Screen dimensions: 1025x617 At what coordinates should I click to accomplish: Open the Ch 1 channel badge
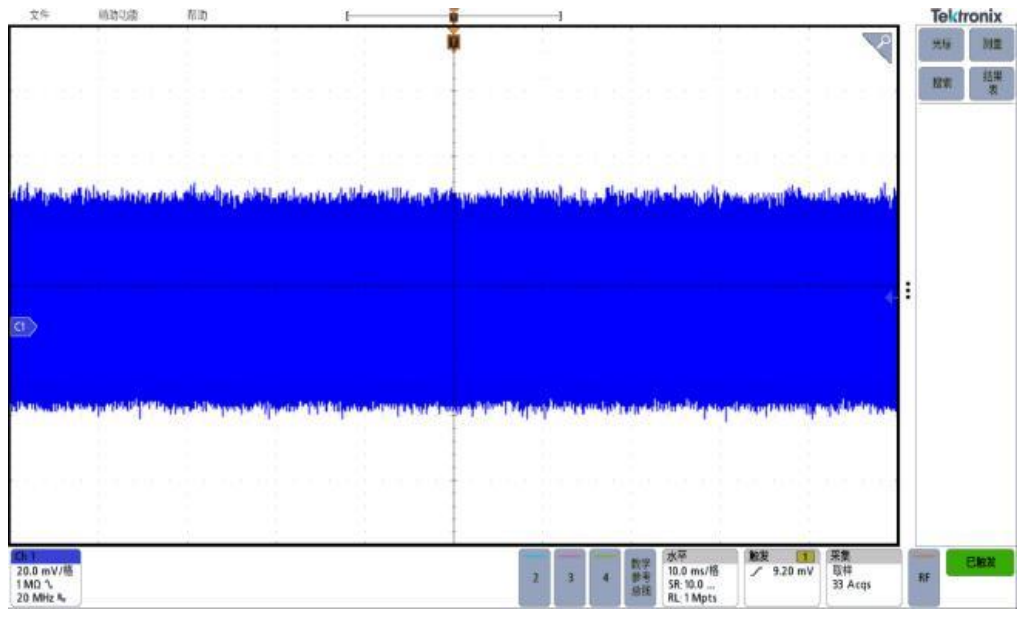(45, 578)
